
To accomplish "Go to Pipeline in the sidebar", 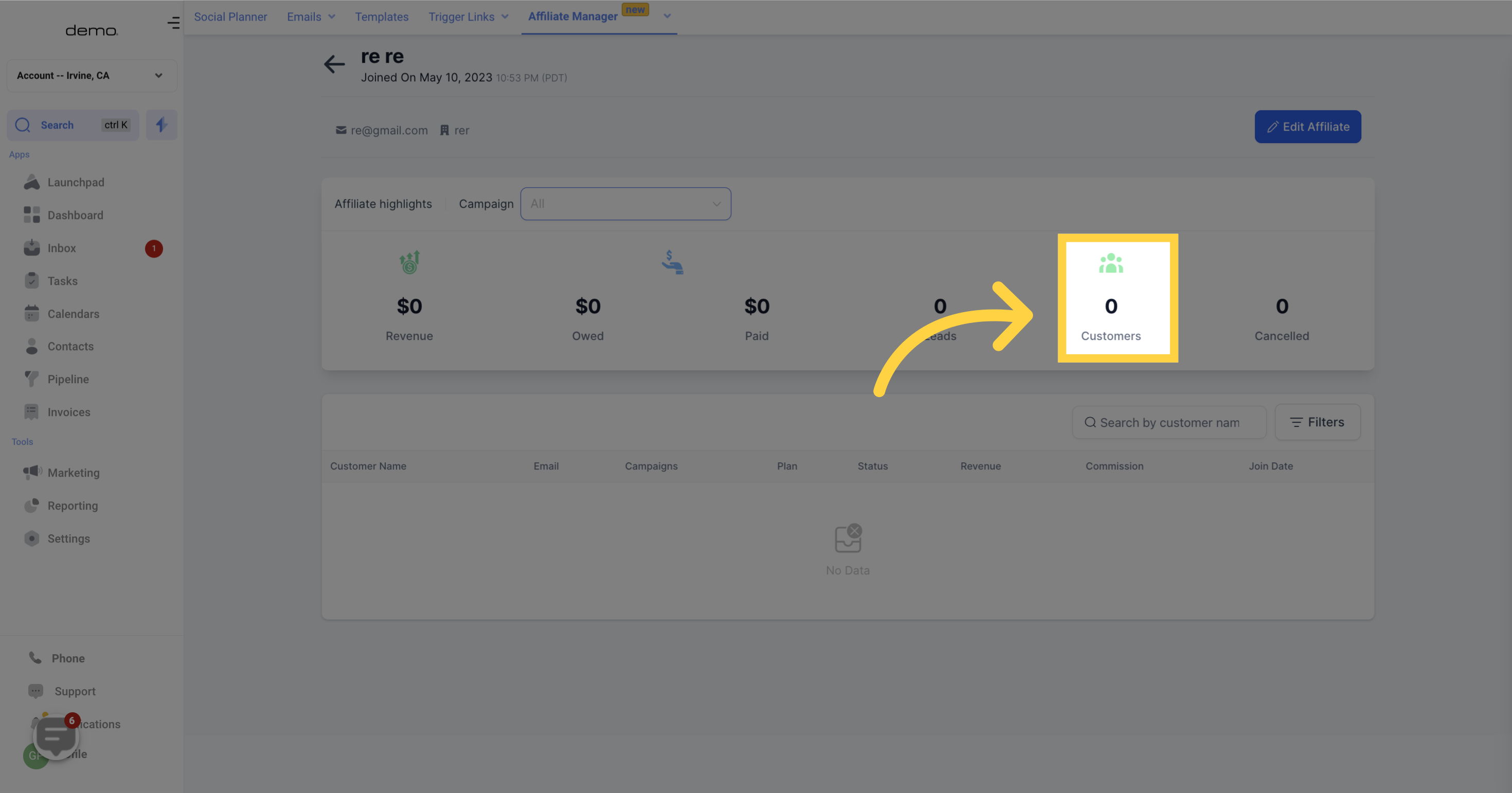I will 68,380.
